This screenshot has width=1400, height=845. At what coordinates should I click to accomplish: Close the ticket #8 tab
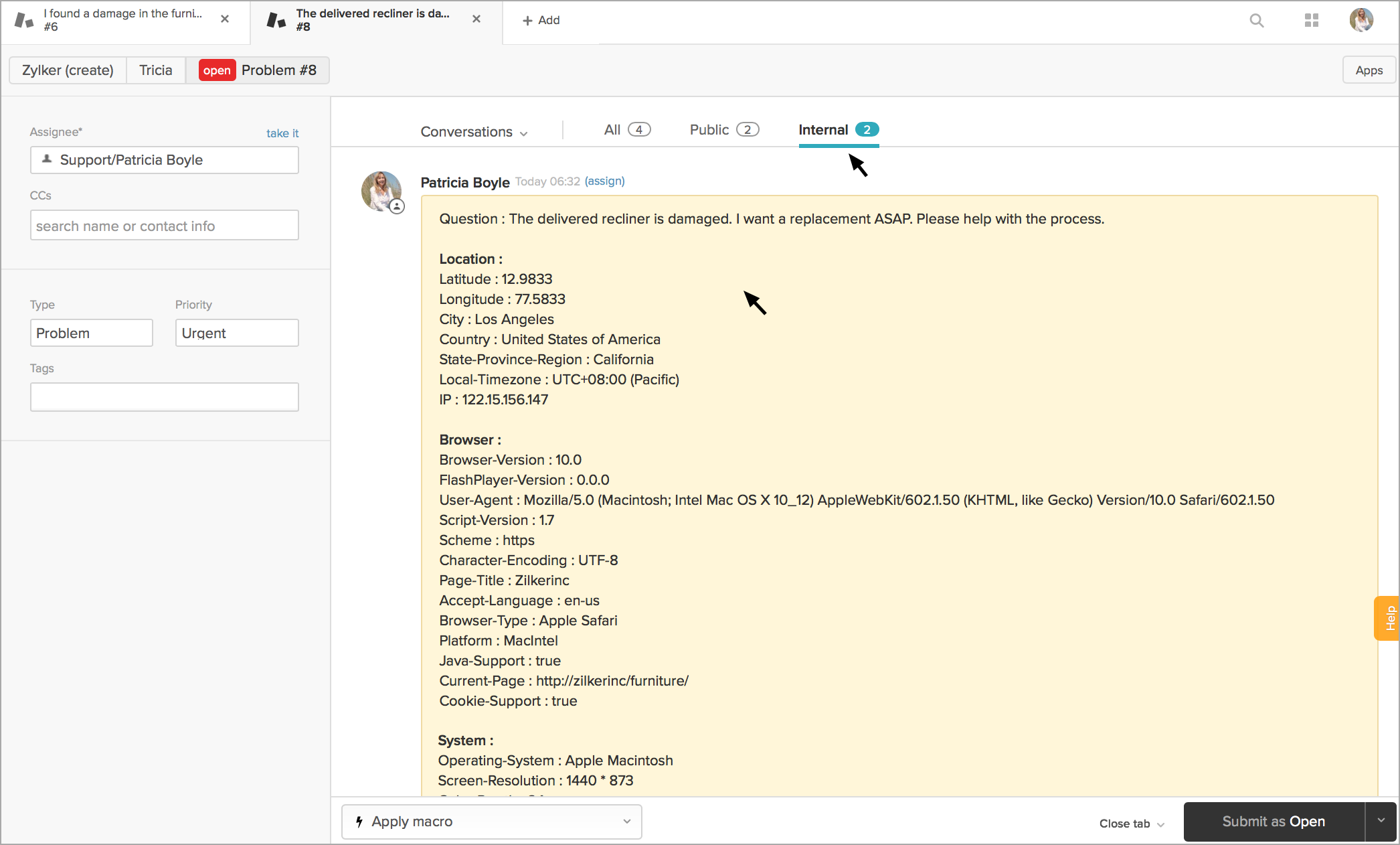click(x=476, y=19)
